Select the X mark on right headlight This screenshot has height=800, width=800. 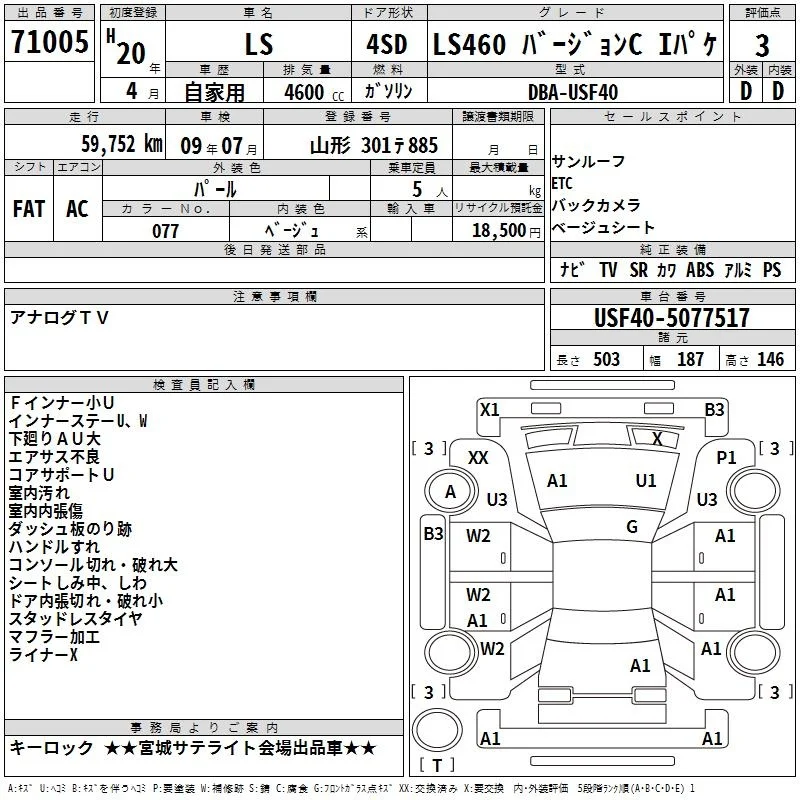pos(657,439)
